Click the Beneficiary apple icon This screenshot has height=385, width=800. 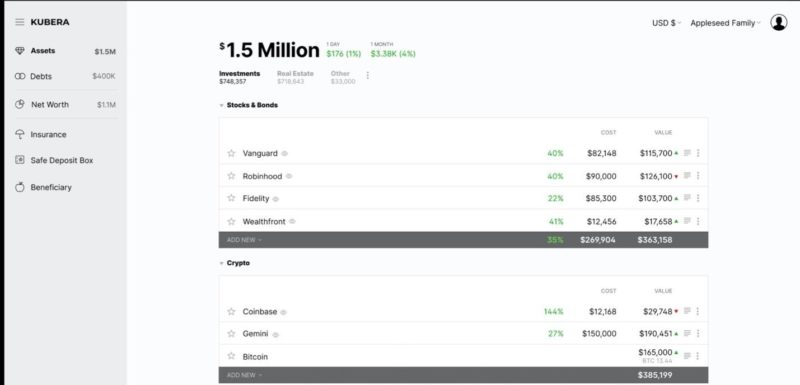point(19,187)
